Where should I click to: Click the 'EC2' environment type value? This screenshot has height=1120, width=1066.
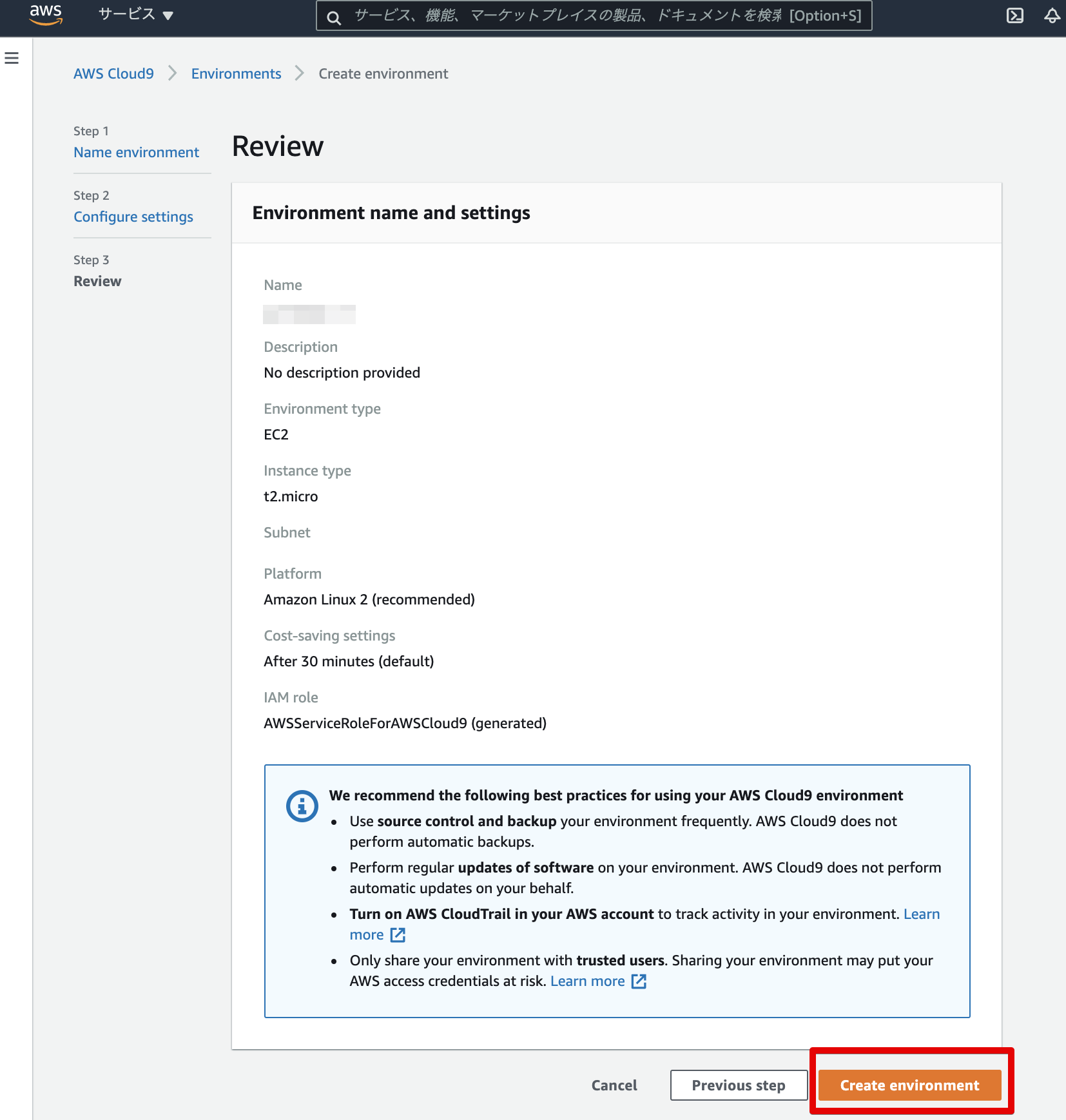point(276,434)
